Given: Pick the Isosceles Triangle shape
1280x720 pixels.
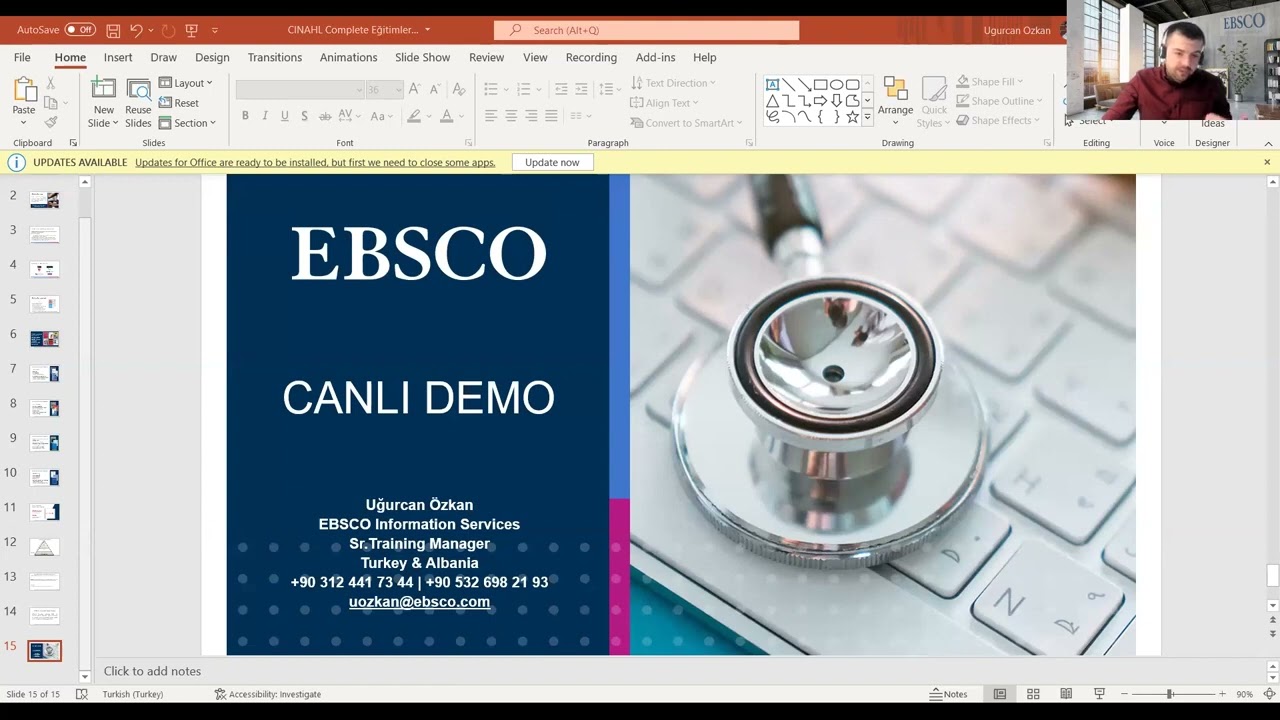Looking at the screenshot, I should click(x=772, y=101).
